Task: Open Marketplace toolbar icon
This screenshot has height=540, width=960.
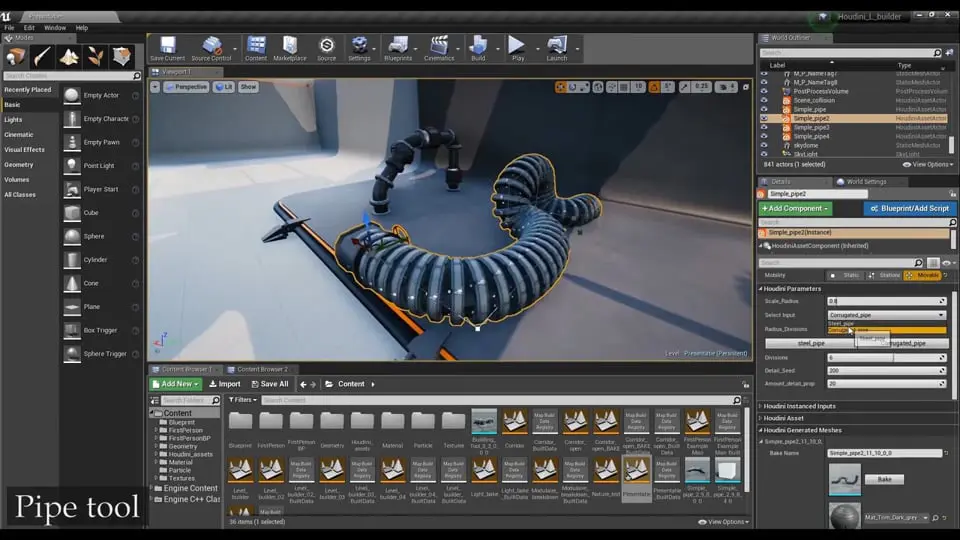Action: (x=290, y=48)
